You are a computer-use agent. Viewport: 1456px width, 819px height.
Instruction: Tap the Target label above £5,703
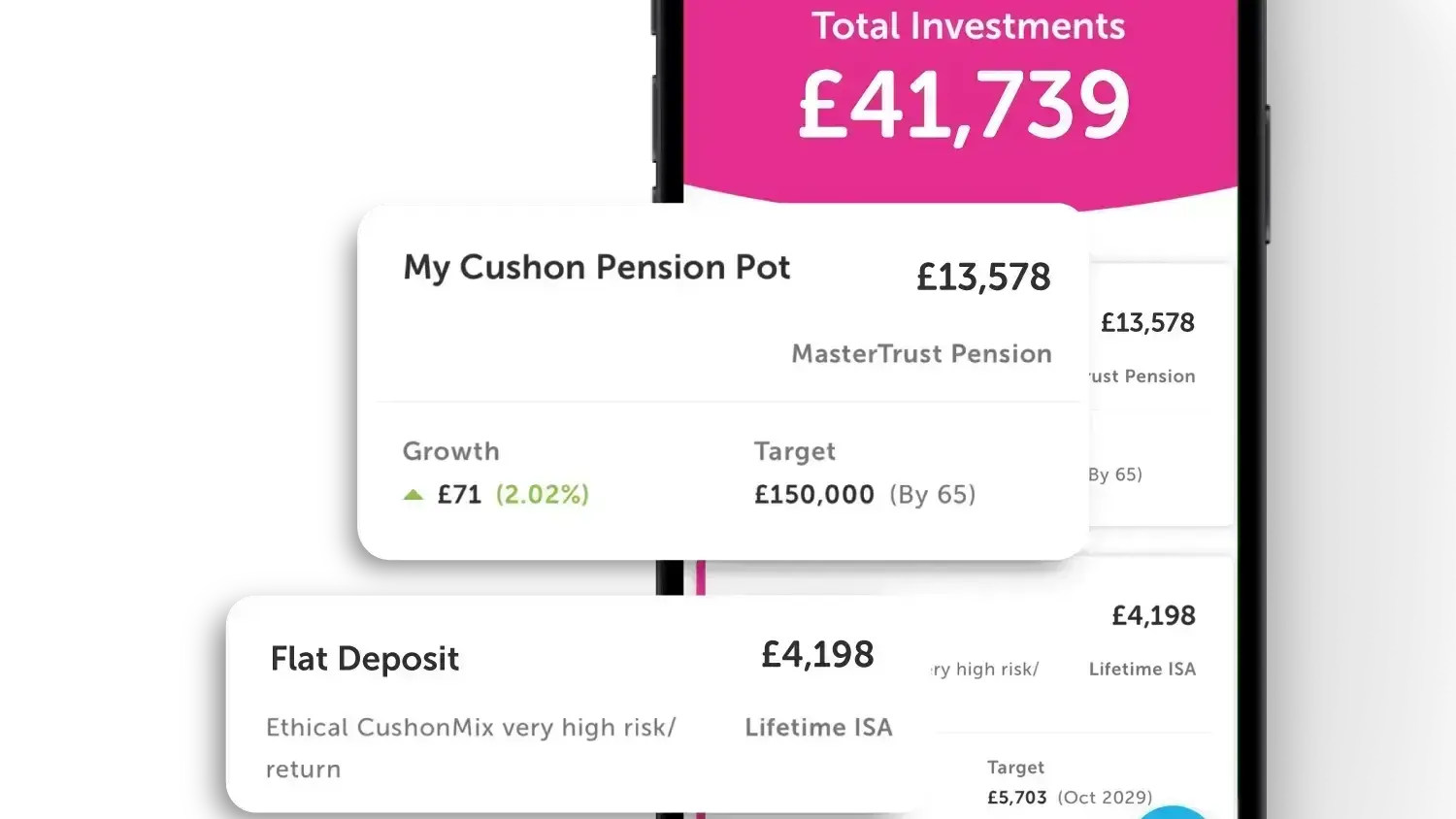tap(1015, 768)
